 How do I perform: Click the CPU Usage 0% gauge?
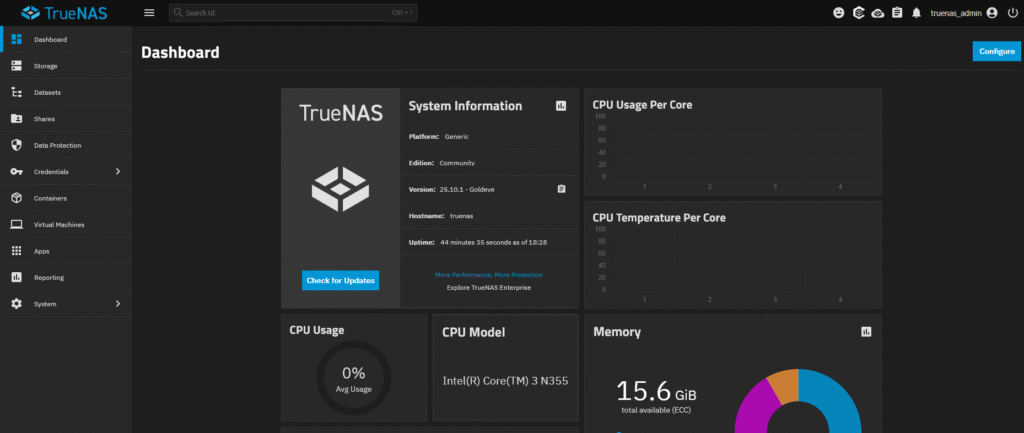coord(353,377)
